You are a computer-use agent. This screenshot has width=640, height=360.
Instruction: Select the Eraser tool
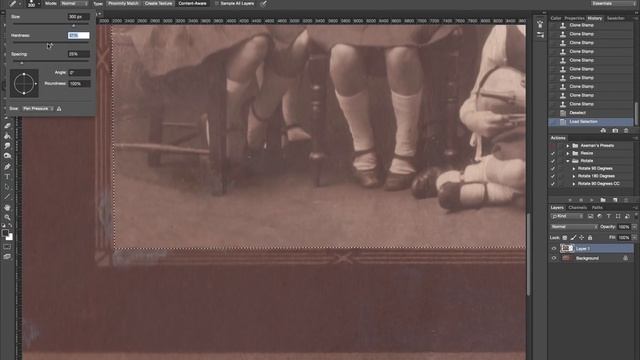click(7, 126)
